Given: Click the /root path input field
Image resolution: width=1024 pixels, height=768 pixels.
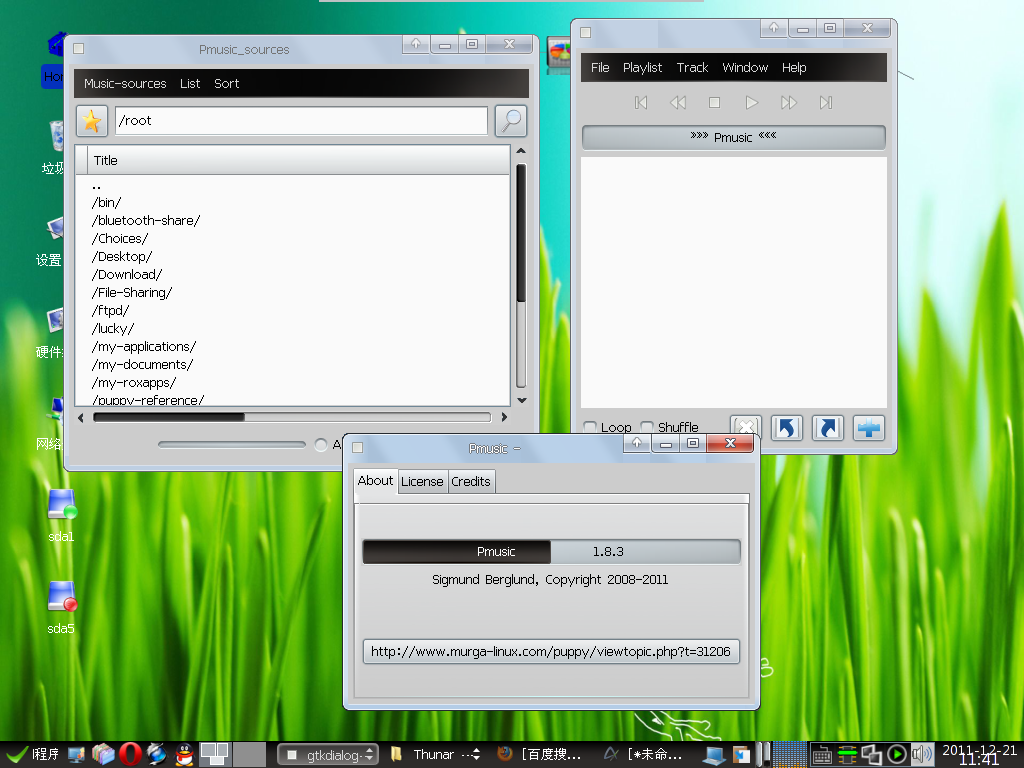Looking at the screenshot, I should [301, 121].
